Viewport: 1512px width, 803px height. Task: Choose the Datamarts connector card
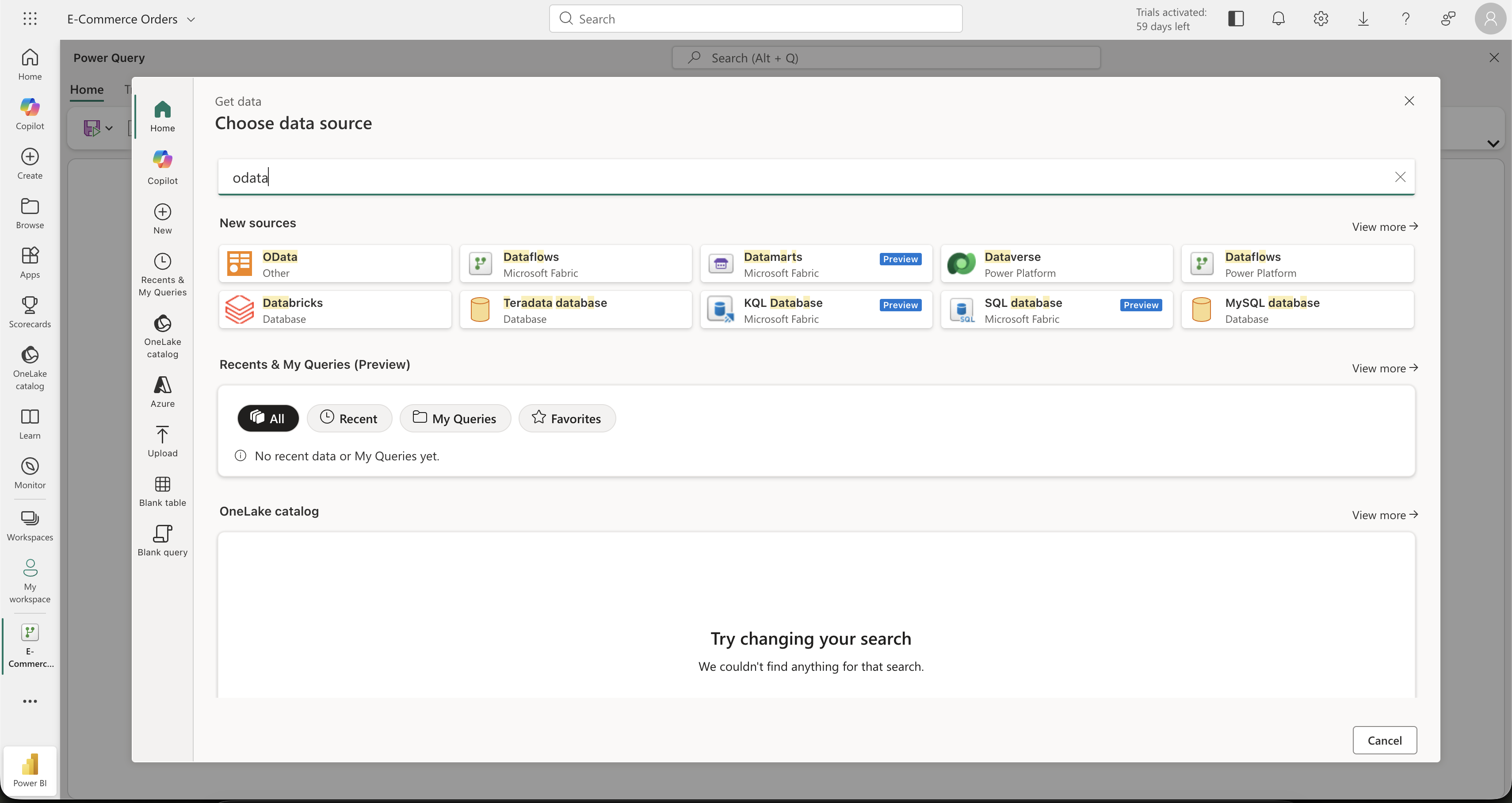(x=817, y=264)
